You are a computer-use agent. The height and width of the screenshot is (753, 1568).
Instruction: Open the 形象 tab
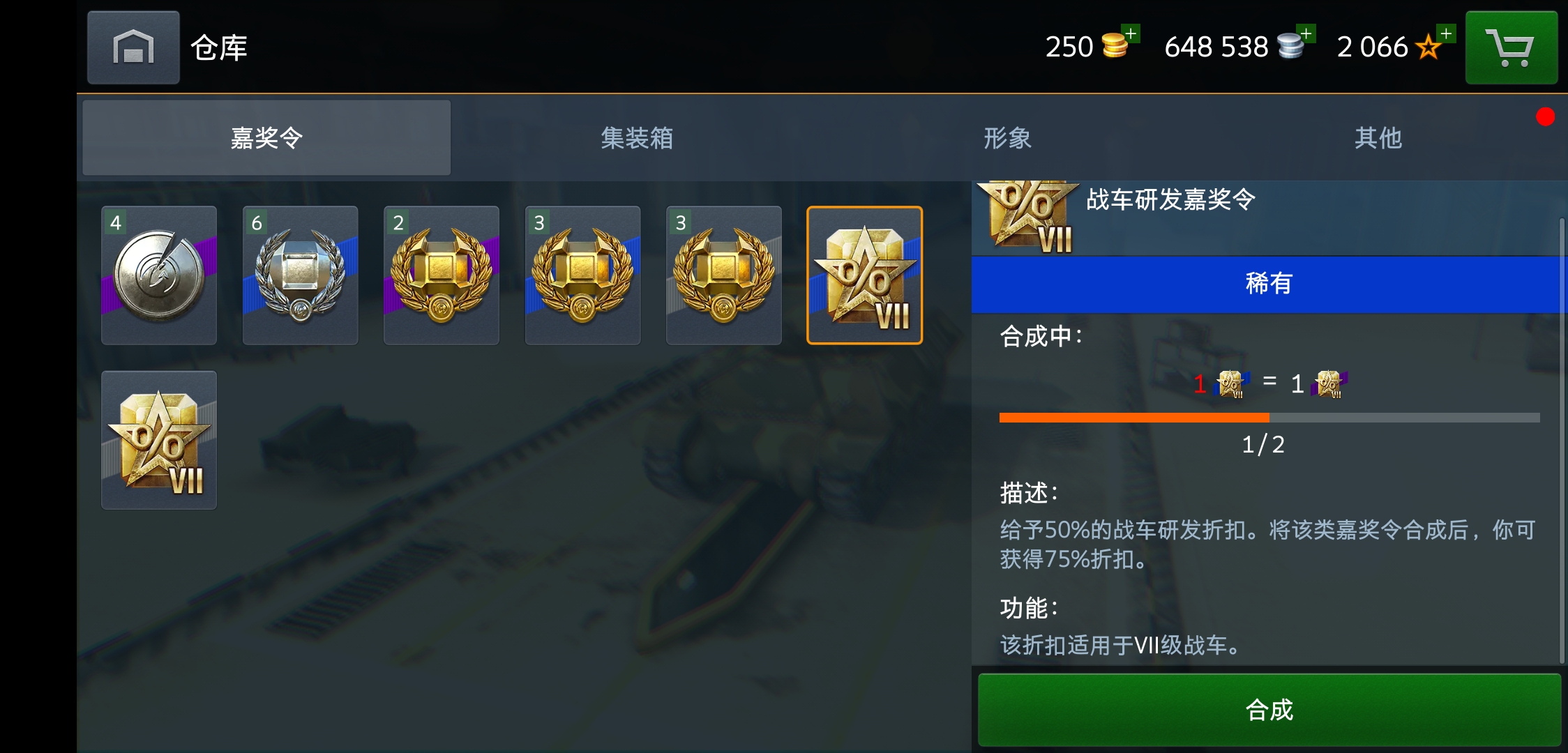click(1007, 137)
